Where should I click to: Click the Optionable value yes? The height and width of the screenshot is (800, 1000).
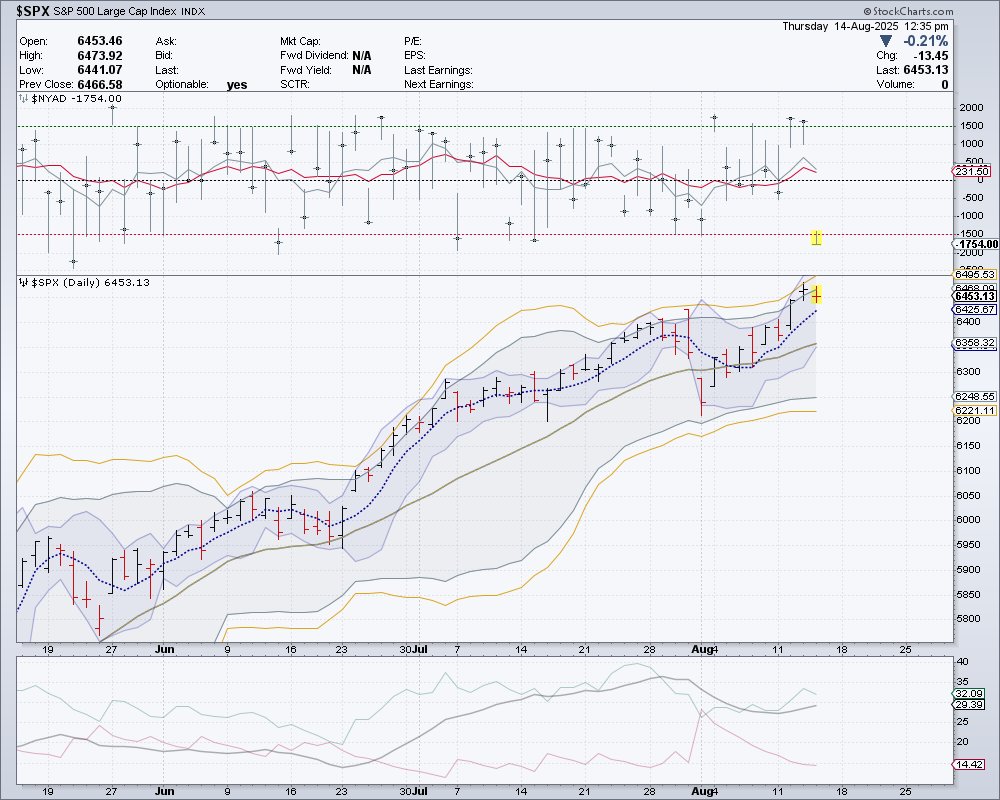tap(237, 85)
